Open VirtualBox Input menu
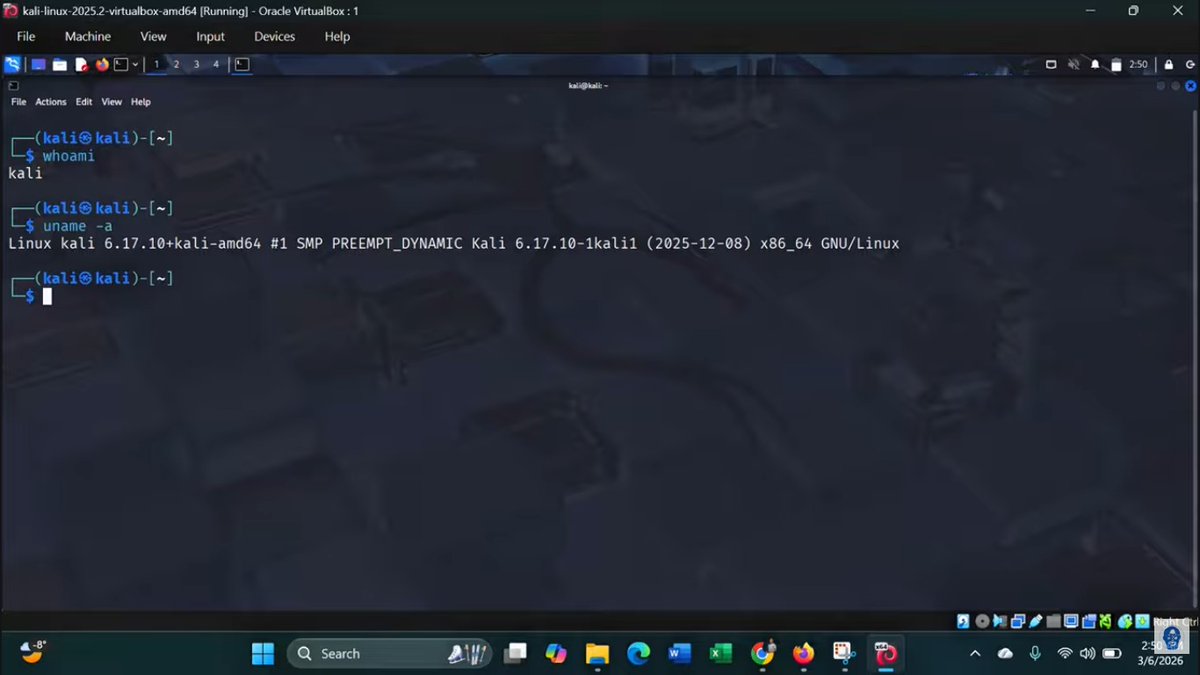Viewport: 1200px width, 675px height. coord(210,36)
